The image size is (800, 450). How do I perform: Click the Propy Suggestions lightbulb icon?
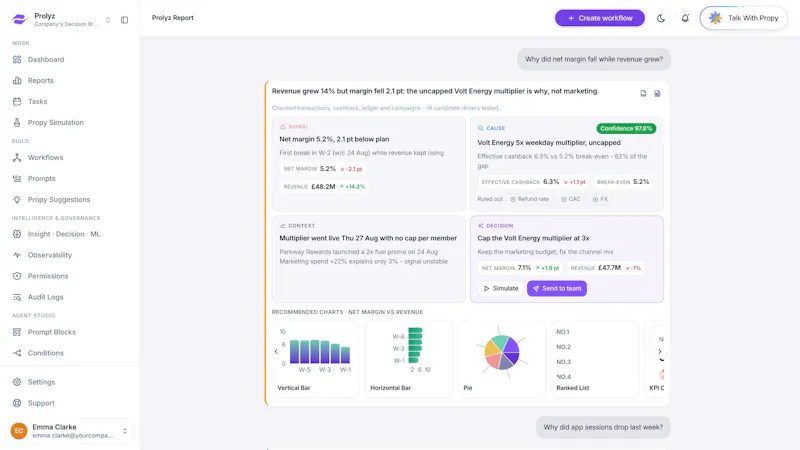(x=17, y=199)
